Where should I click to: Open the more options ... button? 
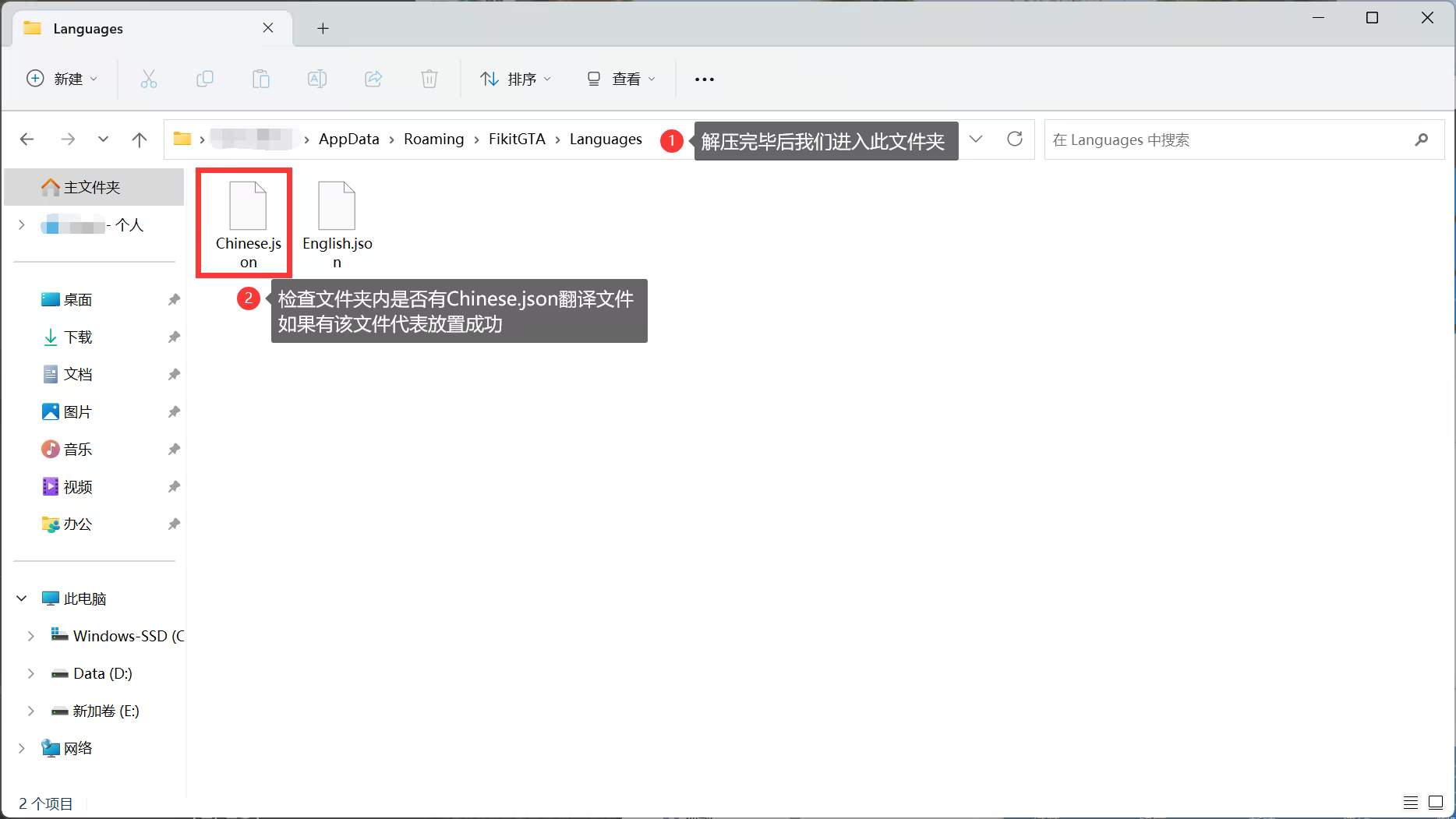click(x=704, y=79)
